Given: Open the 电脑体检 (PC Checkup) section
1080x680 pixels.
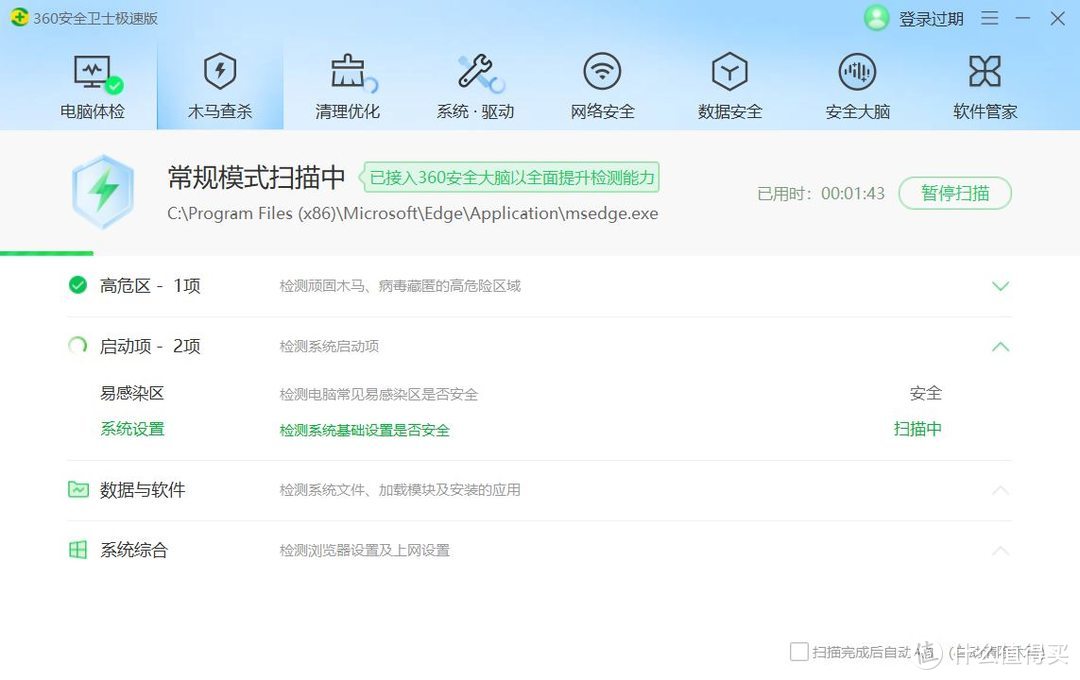Looking at the screenshot, I should [x=93, y=85].
